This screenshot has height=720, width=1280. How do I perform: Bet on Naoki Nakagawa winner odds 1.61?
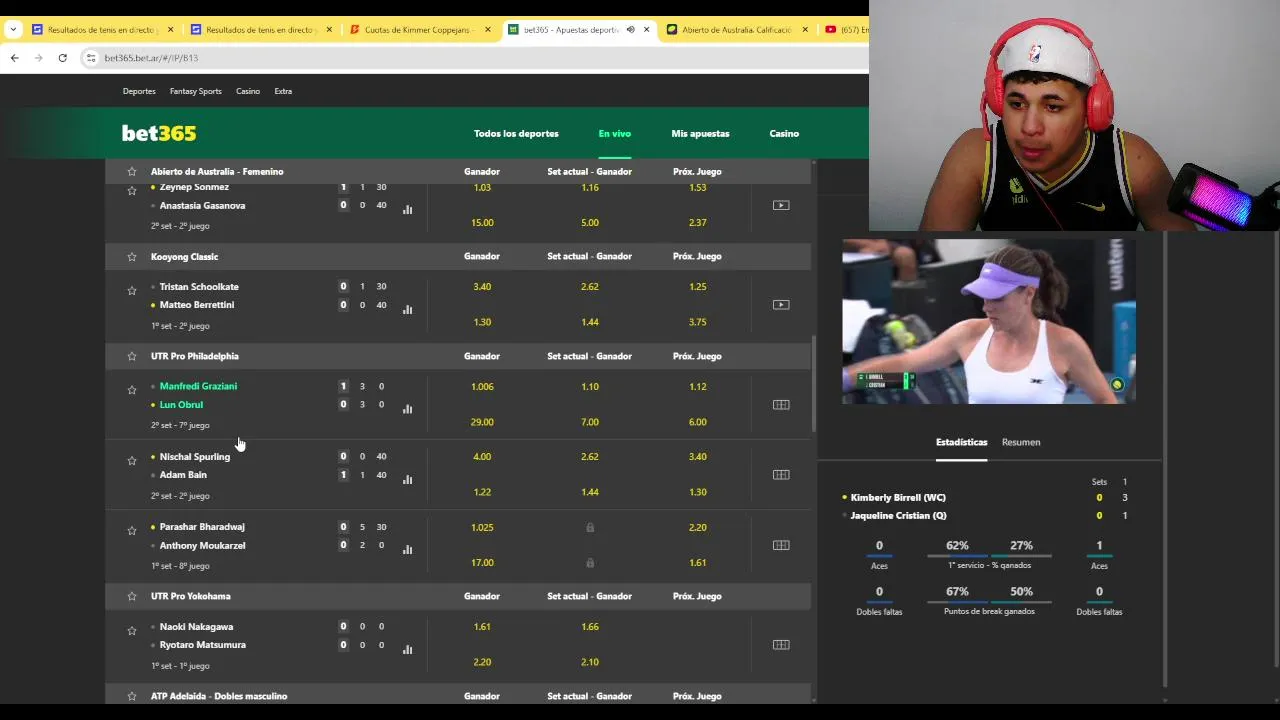click(482, 627)
